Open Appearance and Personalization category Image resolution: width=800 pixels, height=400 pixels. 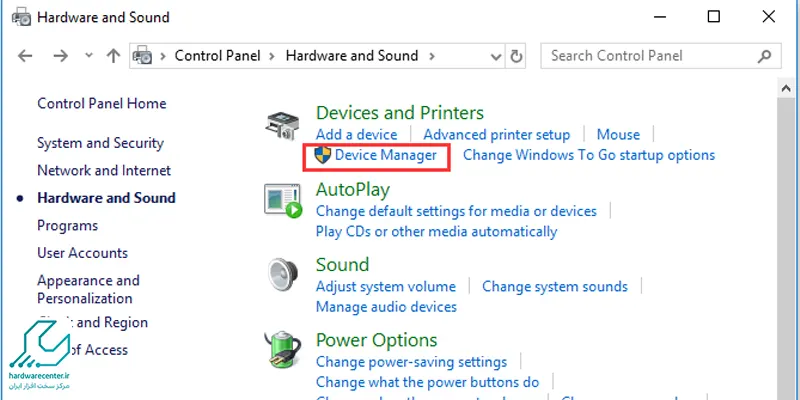88,289
